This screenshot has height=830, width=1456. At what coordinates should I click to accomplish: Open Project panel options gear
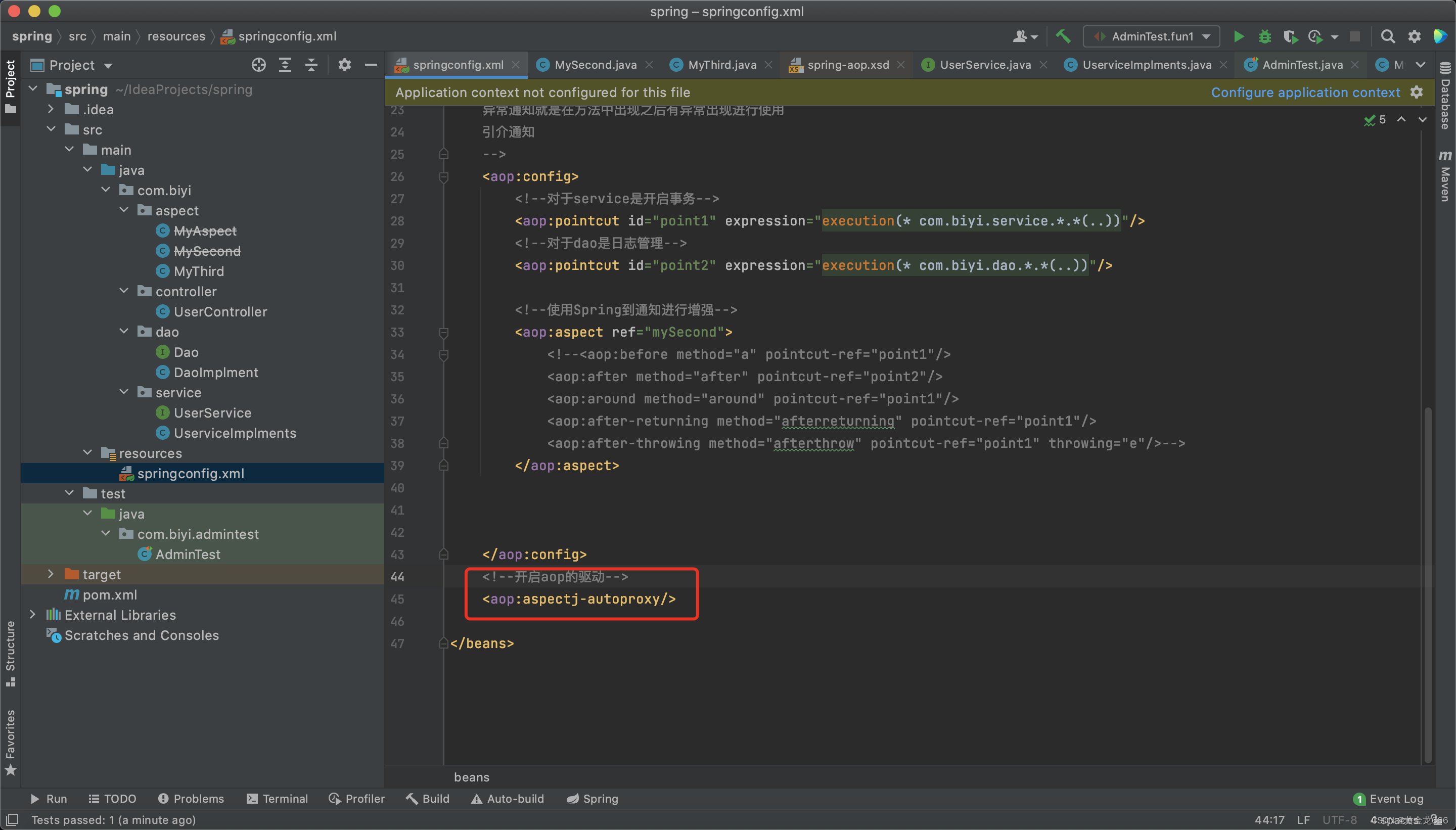[344, 65]
